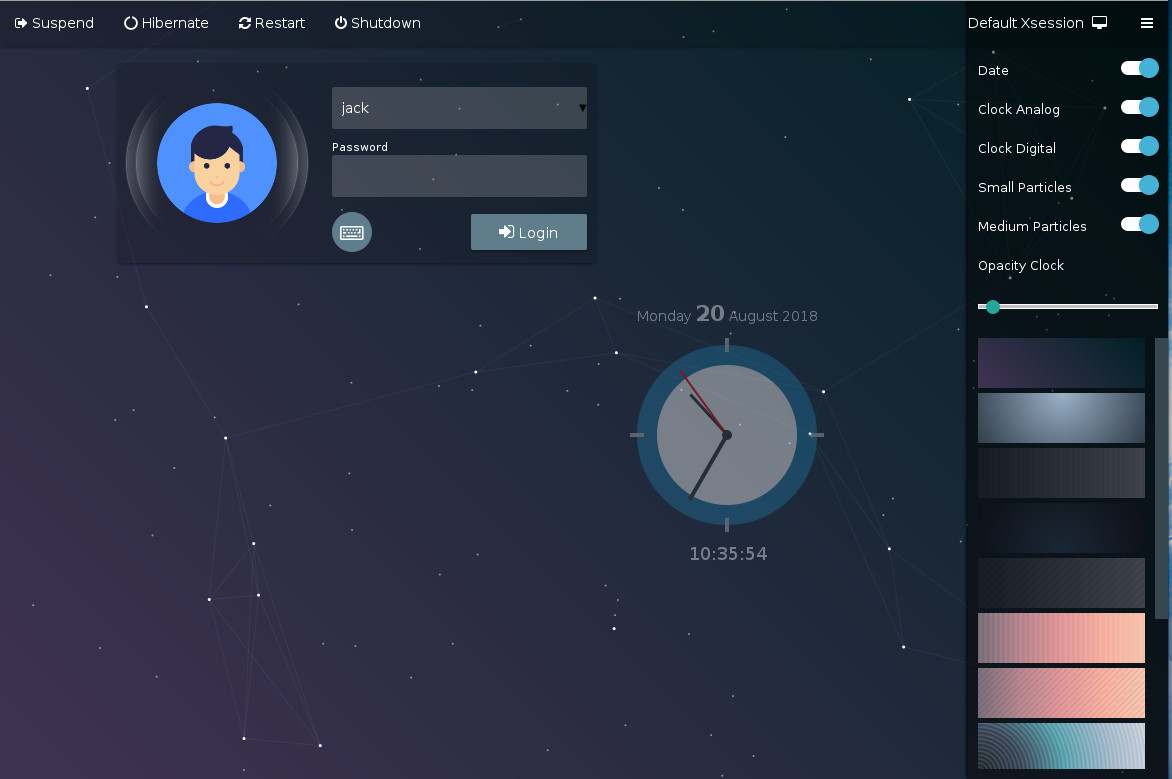Click the user avatar picture
The image size is (1172, 779).
217,163
